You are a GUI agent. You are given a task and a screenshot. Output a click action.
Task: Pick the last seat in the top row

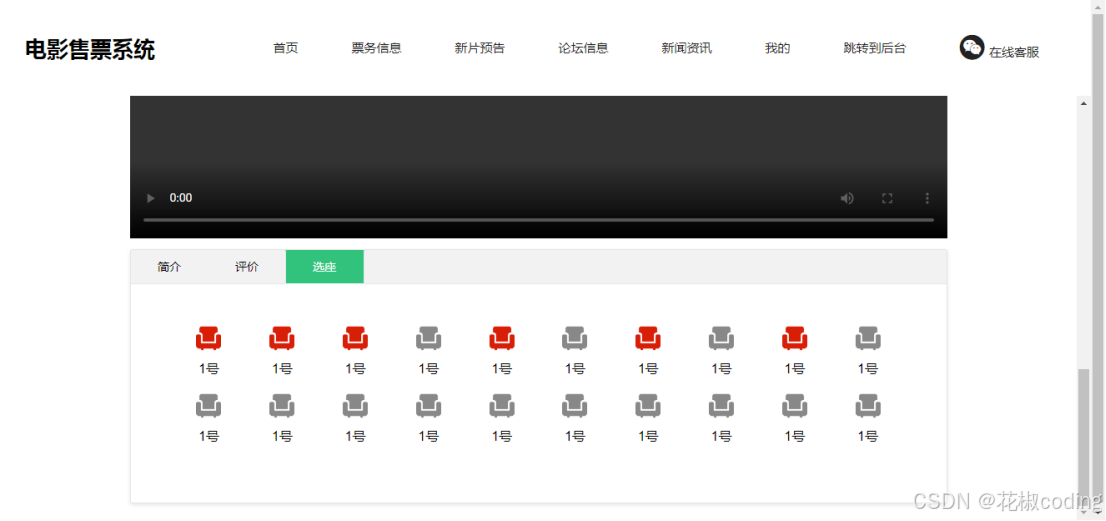pos(868,338)
